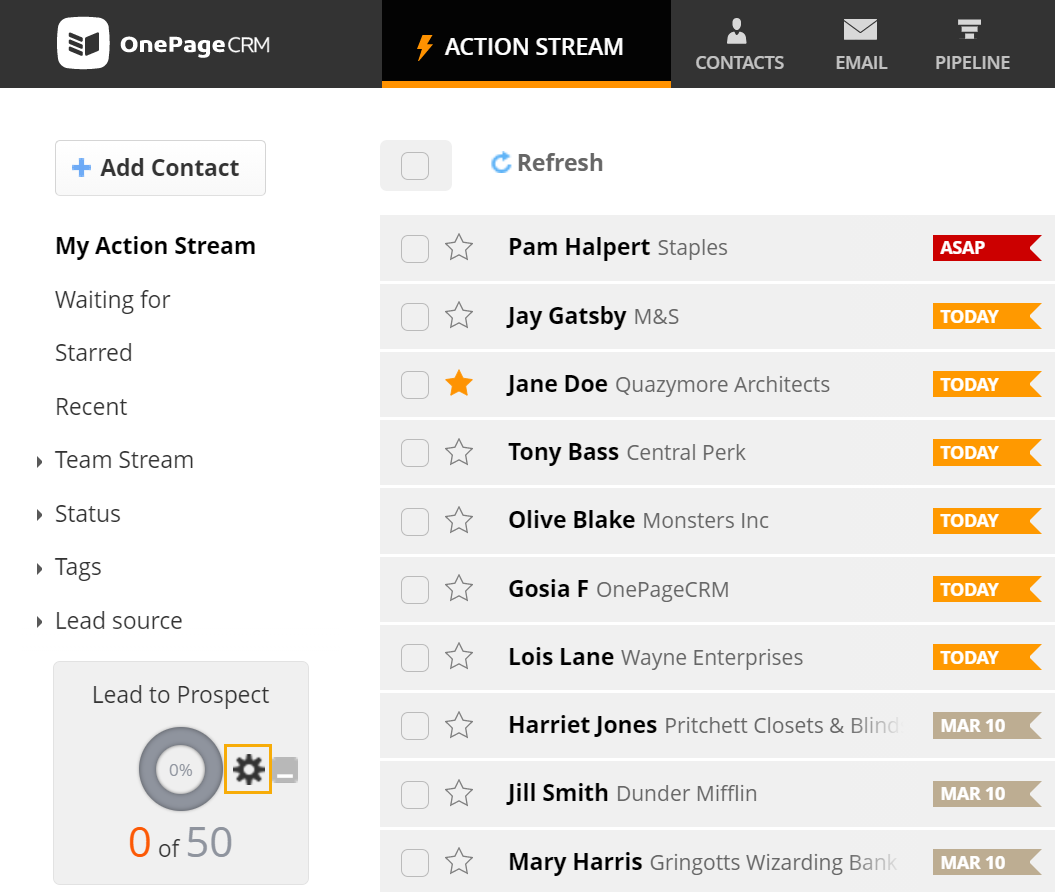Open the Email envelope icon
The width and height of the screenshot is (1055, 892).
click(861, 30)
